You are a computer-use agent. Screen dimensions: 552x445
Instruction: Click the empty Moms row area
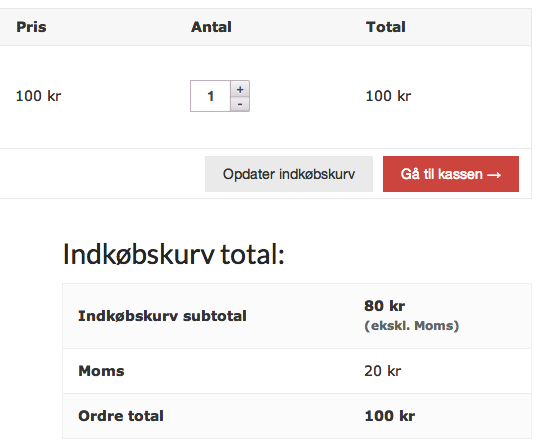tap(243, 371)
